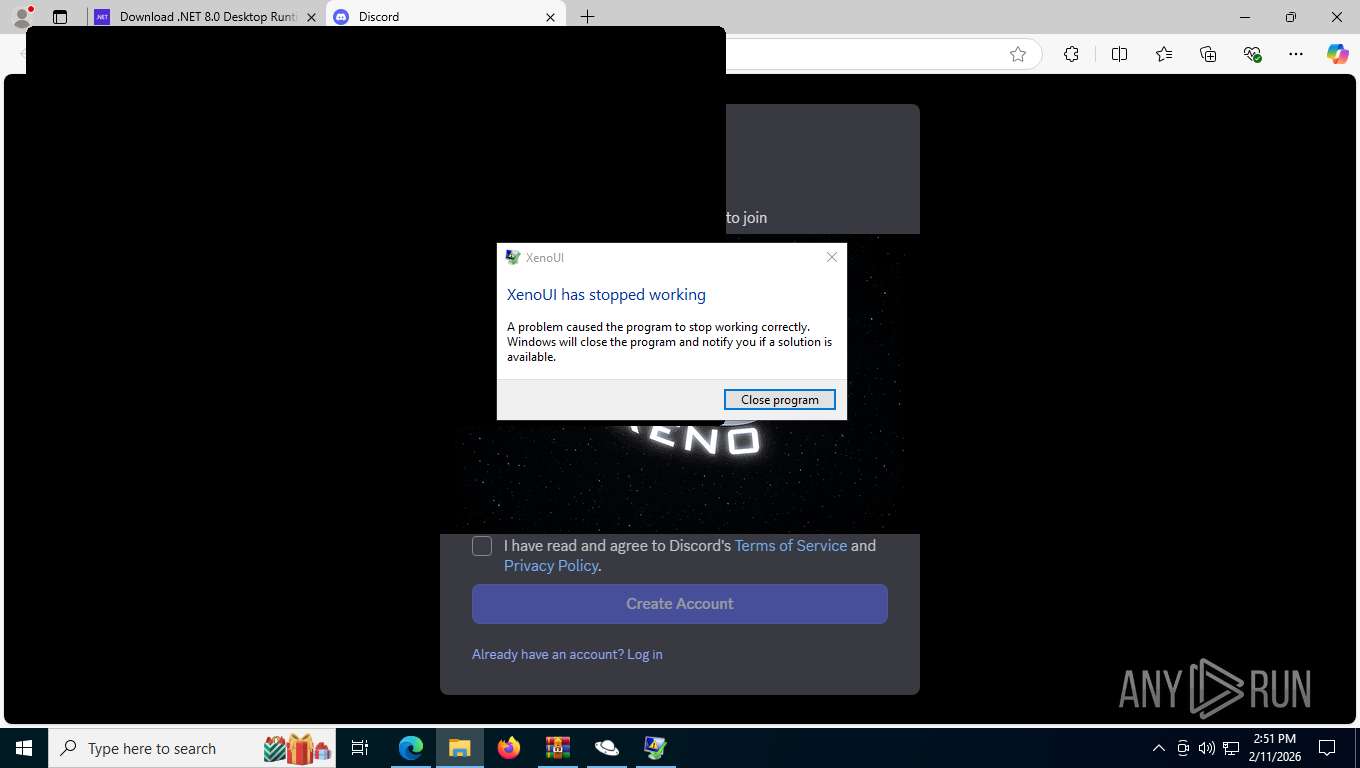Image resolution: width=1360 pixels, height=768 pixels.
Task: Open File Explorer from the taskbar
Action: [x=459, y=748]
